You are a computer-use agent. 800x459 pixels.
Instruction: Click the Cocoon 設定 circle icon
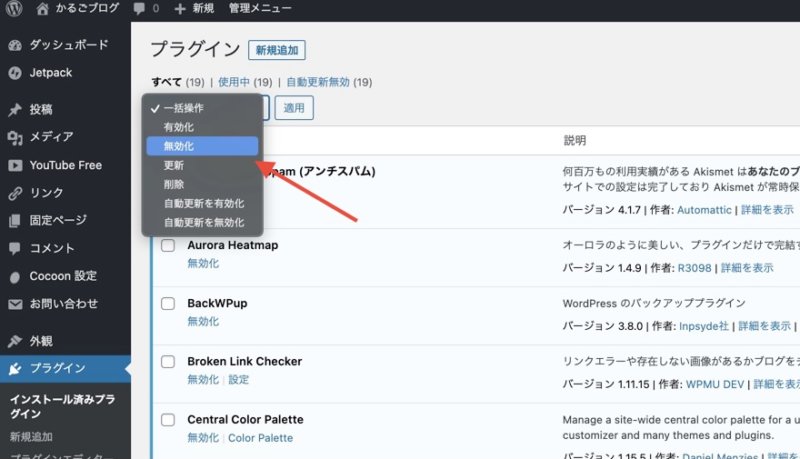pyautogui.click(x=15, y=277)
